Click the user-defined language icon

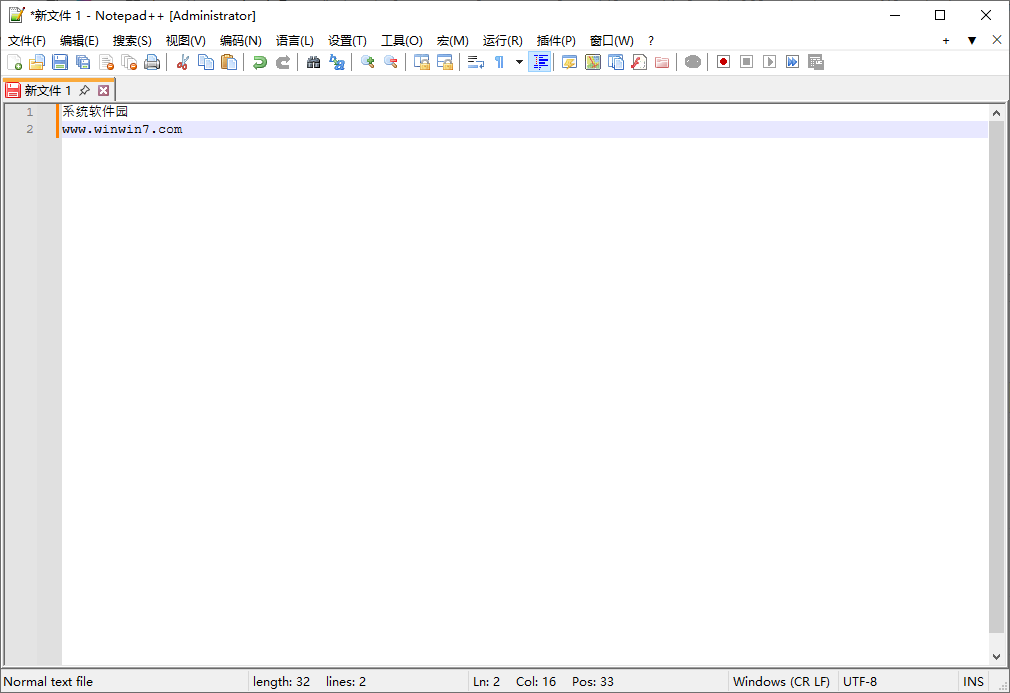(569, 62)
